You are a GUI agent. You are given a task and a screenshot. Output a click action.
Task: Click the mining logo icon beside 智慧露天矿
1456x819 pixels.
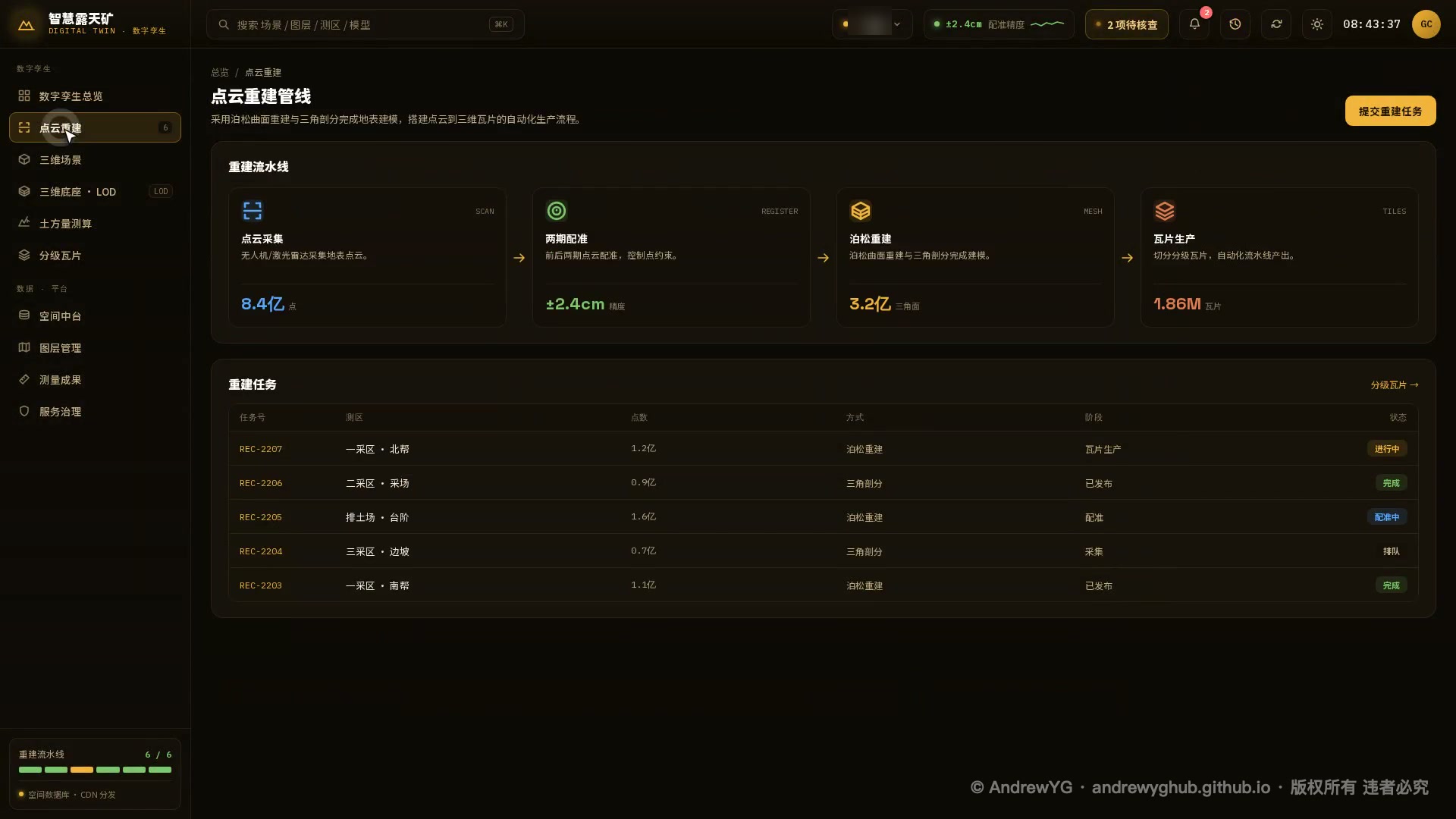(x=26, y=24)
